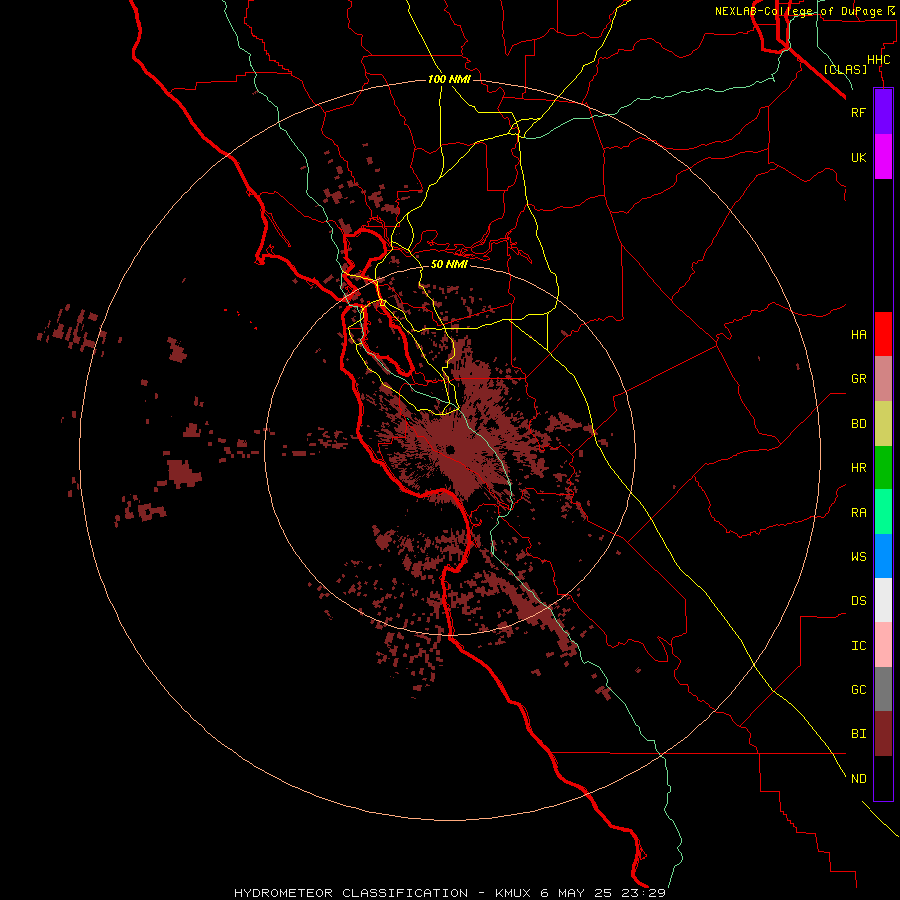Click the magenta UK color swatch

pos(883,157)
